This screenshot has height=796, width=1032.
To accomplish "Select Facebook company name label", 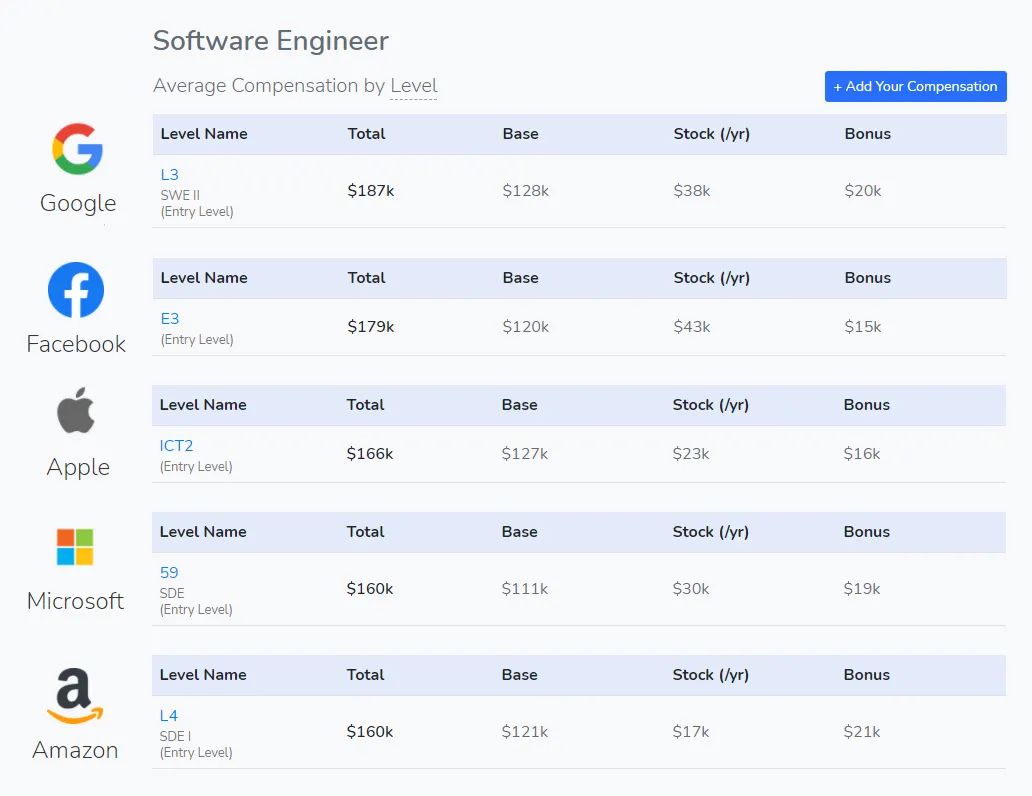I will click(76, 344).
